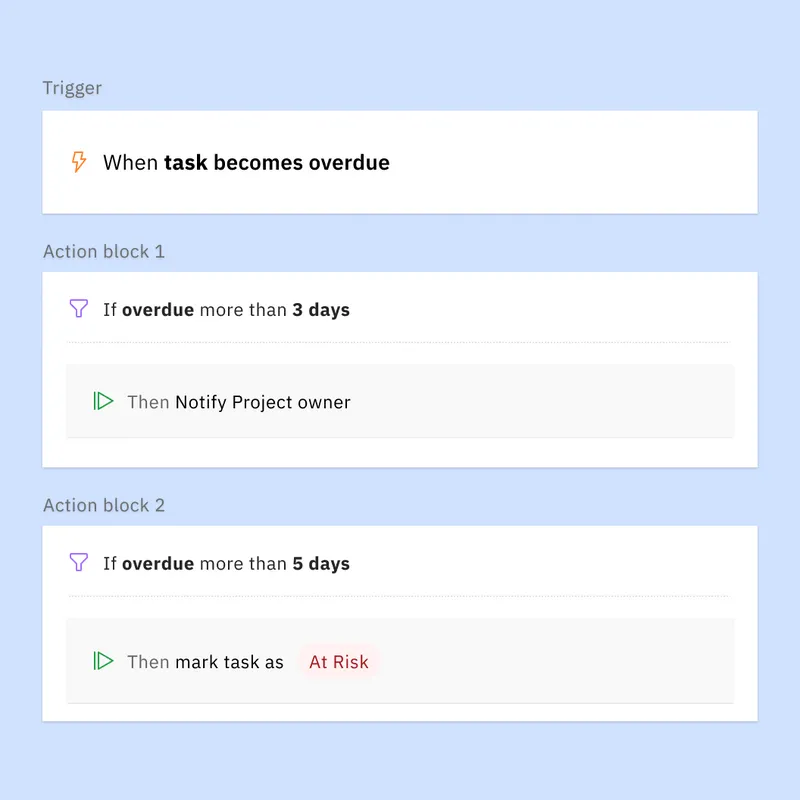Screen dimensions: 800x800
Task: Click "more than" in the 5 days condition
Action: coord(243,564)
